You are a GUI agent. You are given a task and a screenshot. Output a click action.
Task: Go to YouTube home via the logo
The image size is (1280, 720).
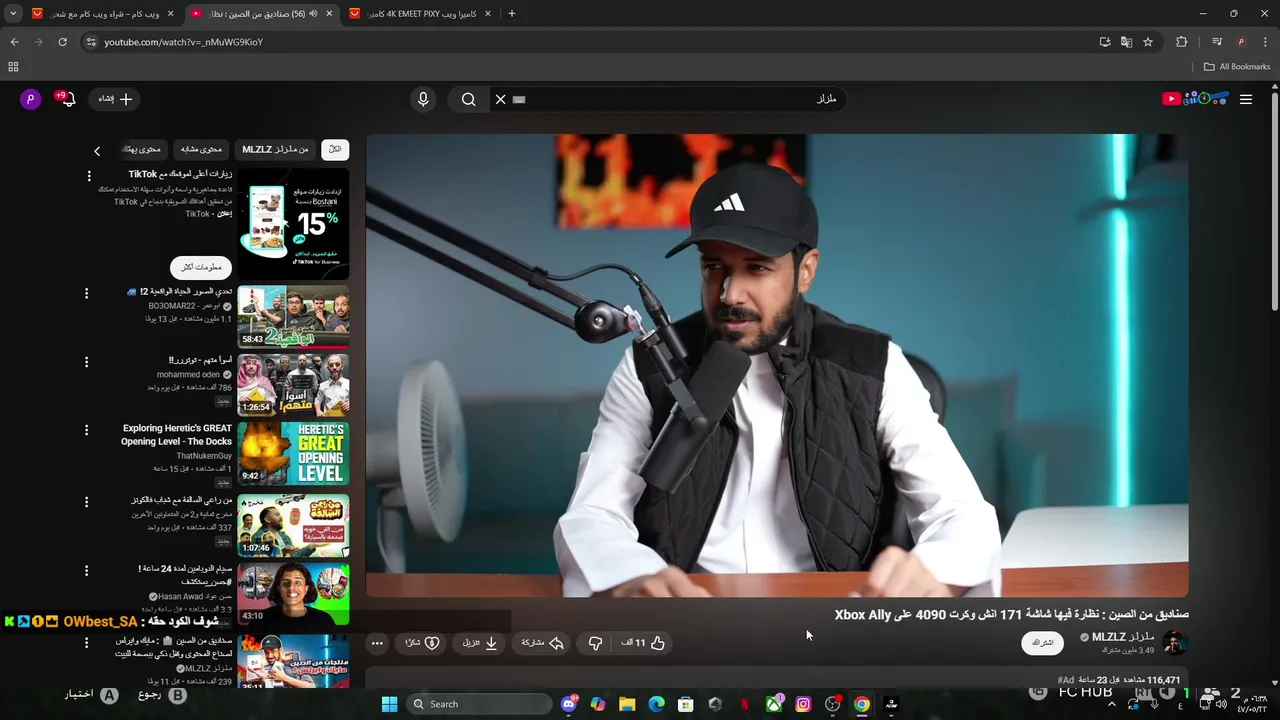1194,98
